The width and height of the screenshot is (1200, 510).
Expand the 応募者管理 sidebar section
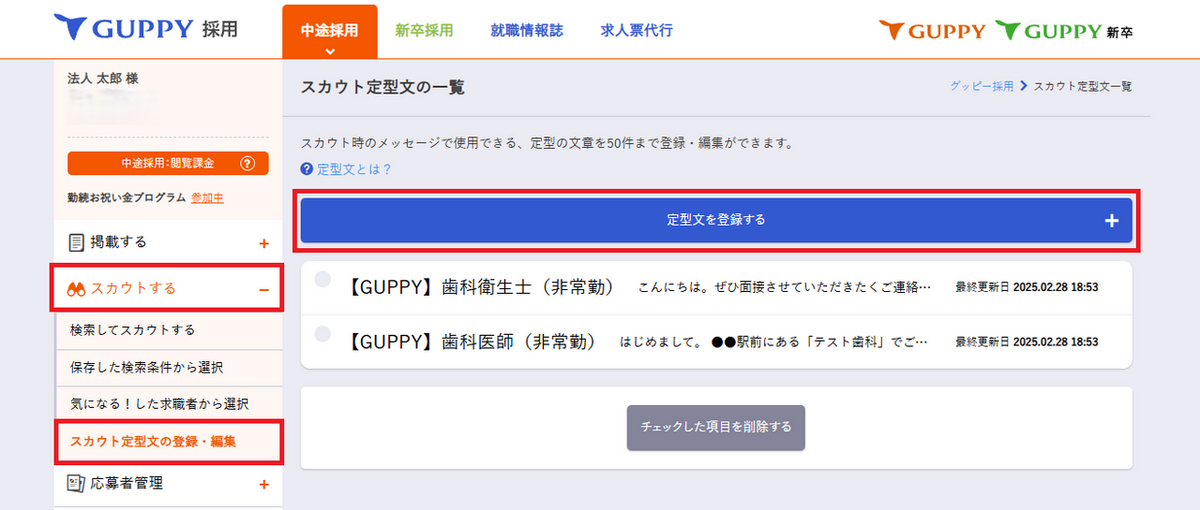(x=264, y=485)
